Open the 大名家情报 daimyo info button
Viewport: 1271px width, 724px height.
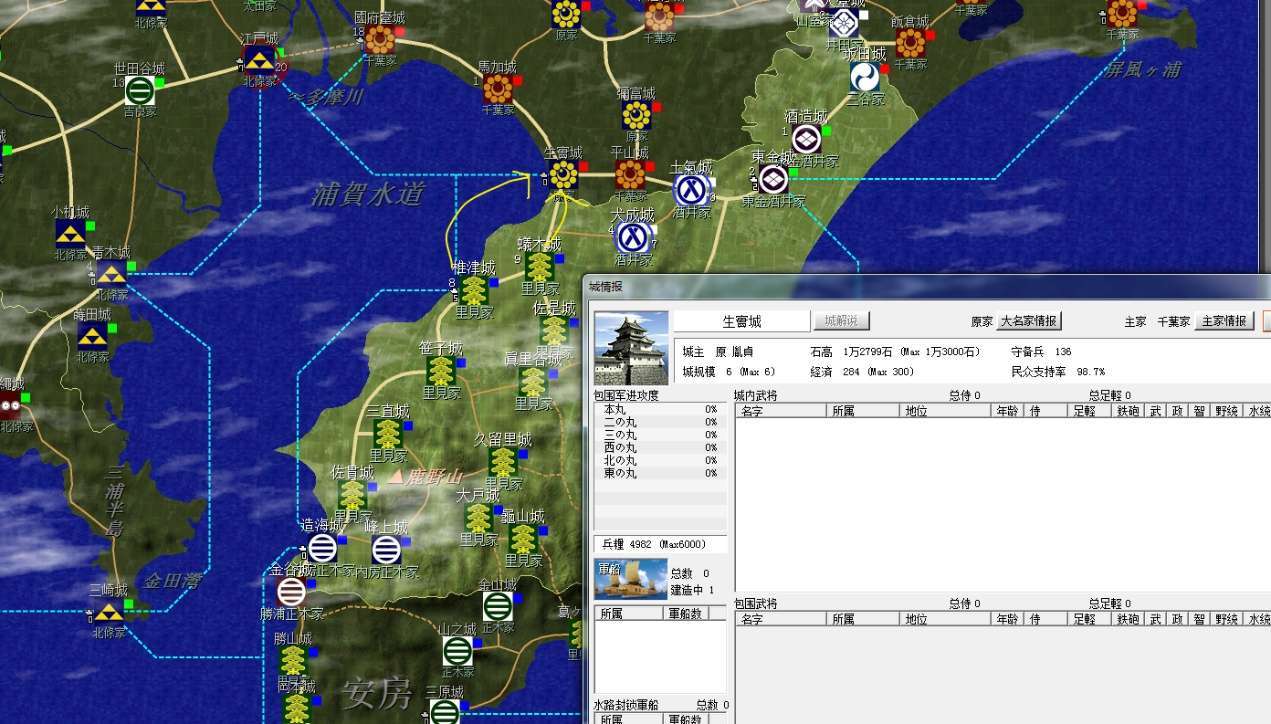tap(1029, 321)
